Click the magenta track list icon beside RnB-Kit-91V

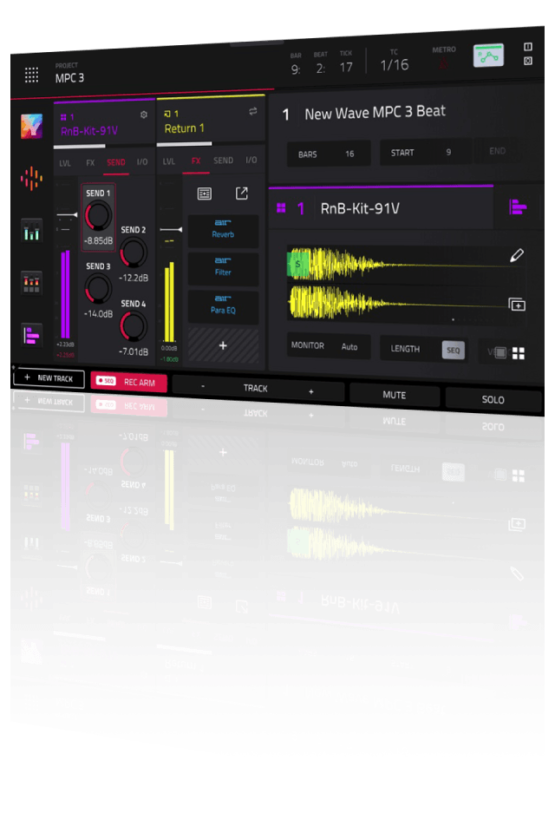518,207
